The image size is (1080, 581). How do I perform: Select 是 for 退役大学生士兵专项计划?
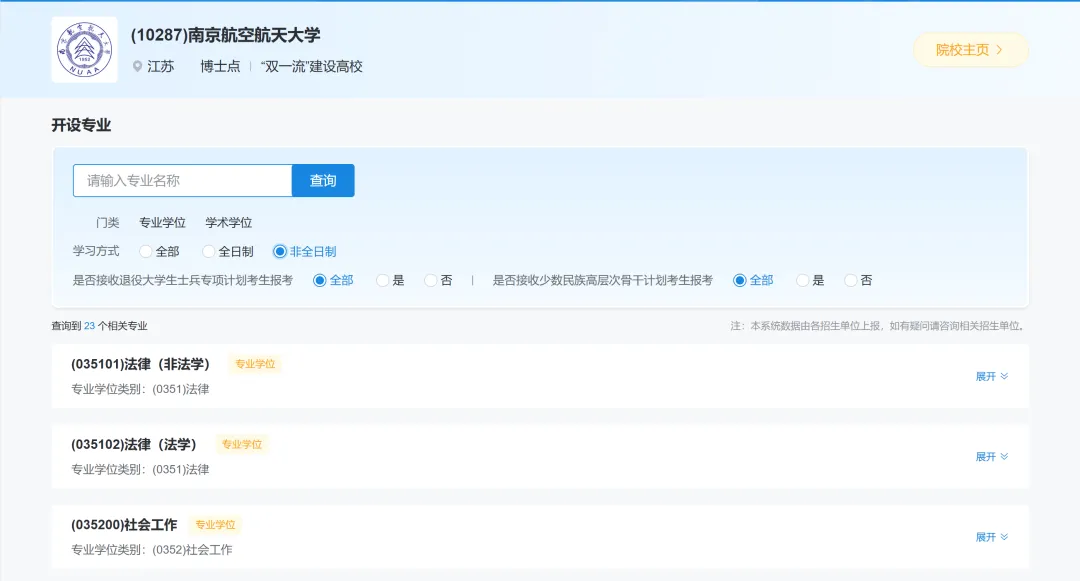pos(390,280)
